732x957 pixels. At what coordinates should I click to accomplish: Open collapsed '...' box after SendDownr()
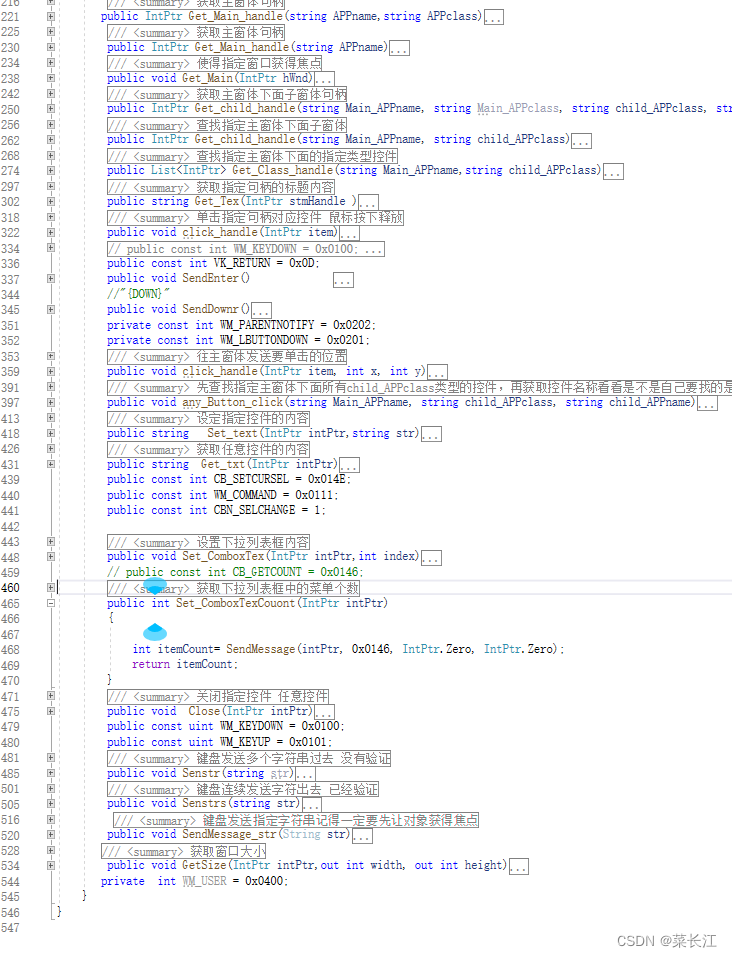261,310
